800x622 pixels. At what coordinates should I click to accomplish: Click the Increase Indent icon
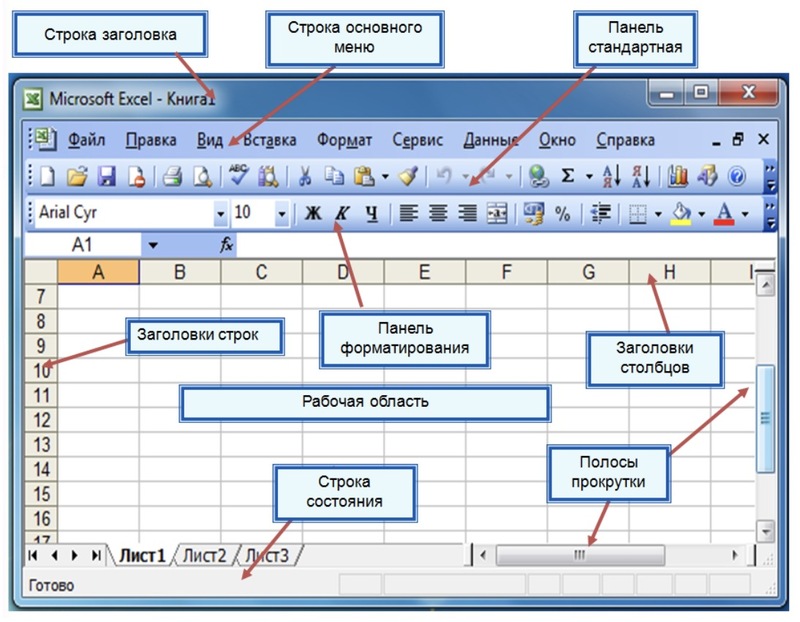pos(601,213)
